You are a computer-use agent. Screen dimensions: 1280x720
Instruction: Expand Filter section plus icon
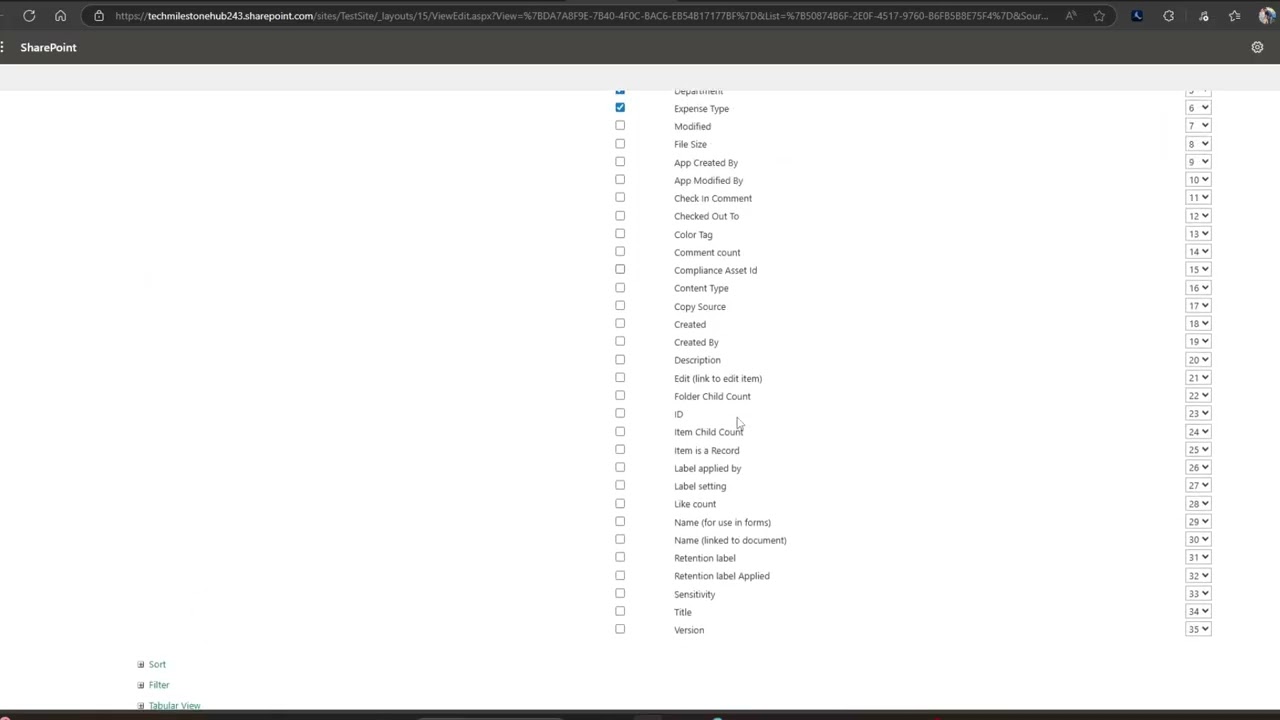[x=141, y=685]
